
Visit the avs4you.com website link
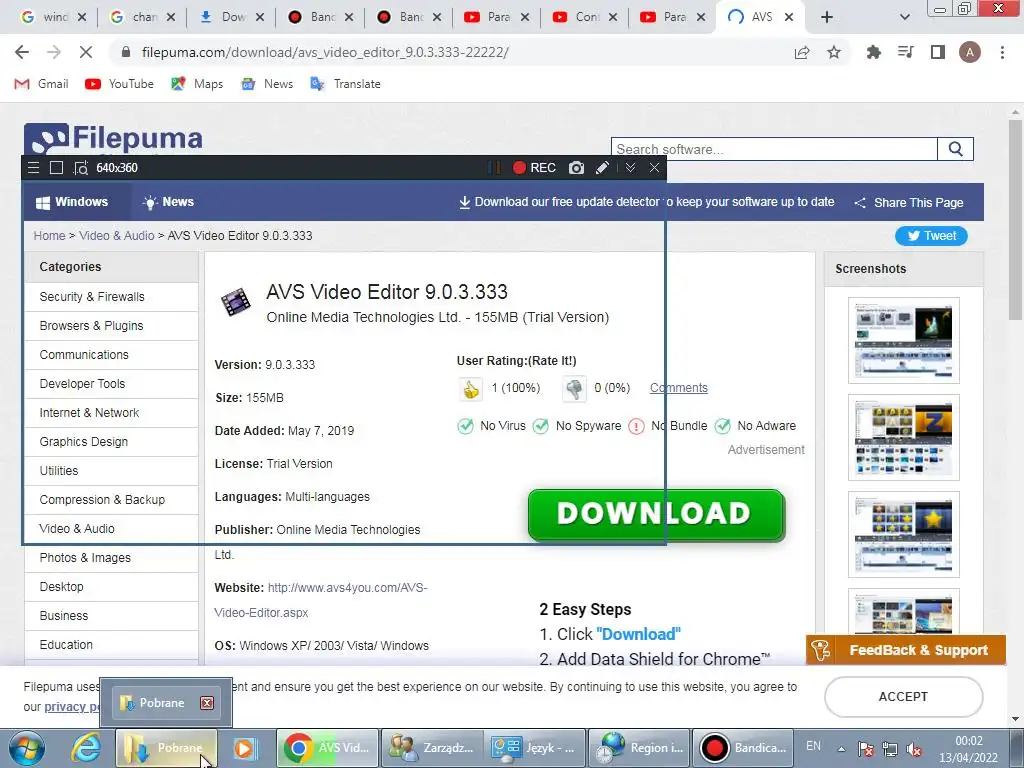321,600
